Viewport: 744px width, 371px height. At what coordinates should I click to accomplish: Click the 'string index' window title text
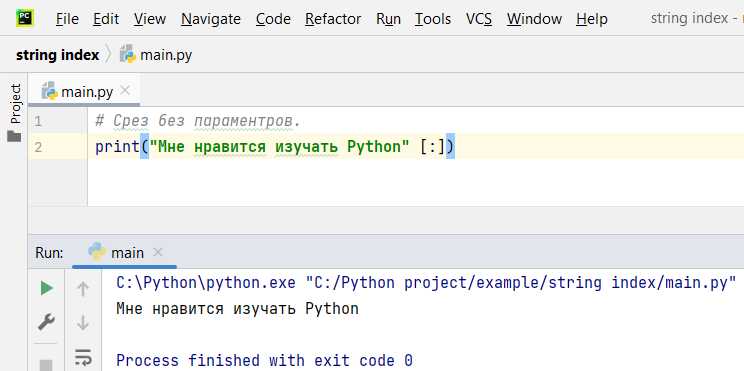click(689, 19)
